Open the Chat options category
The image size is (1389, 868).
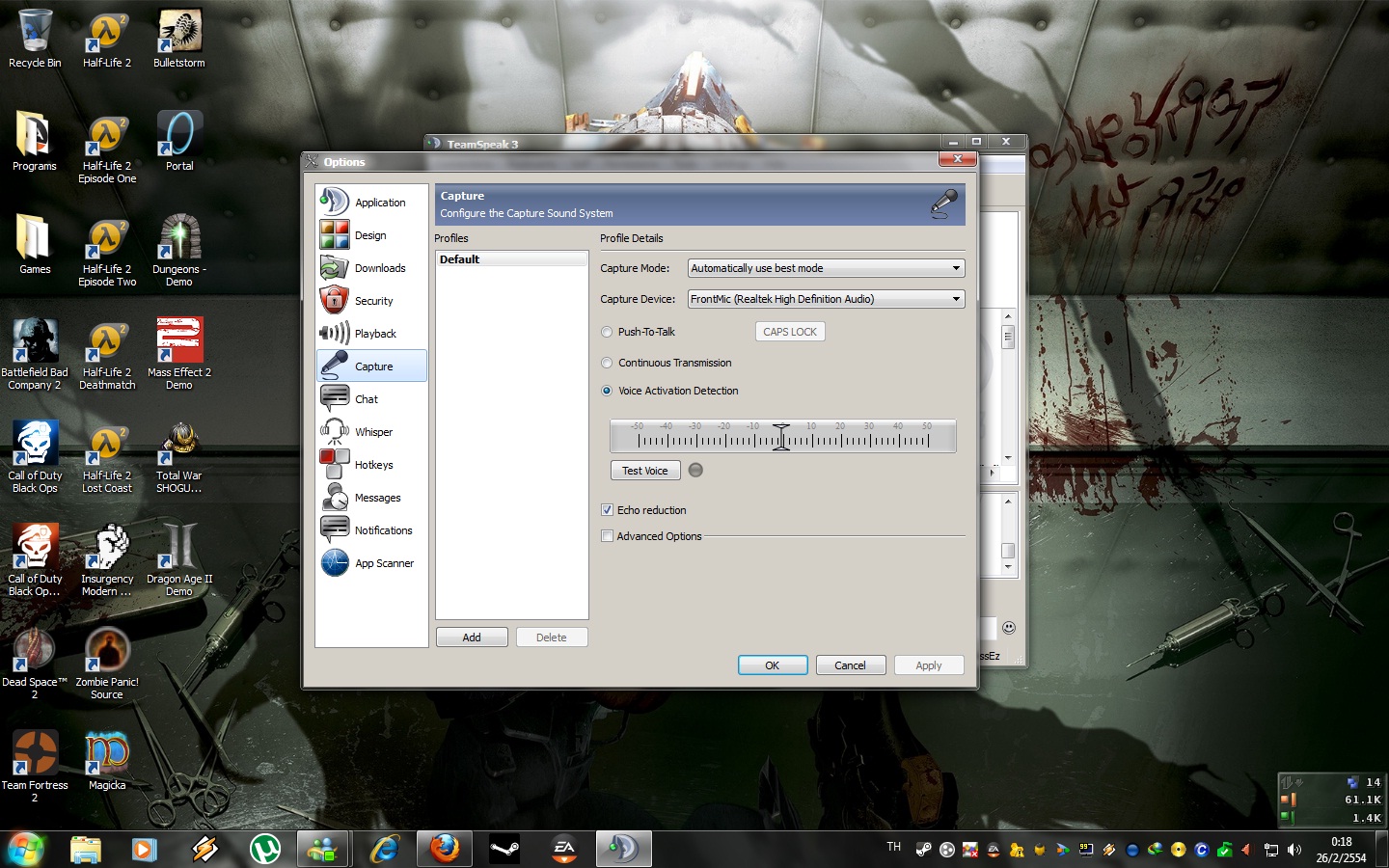coord(371,399)
